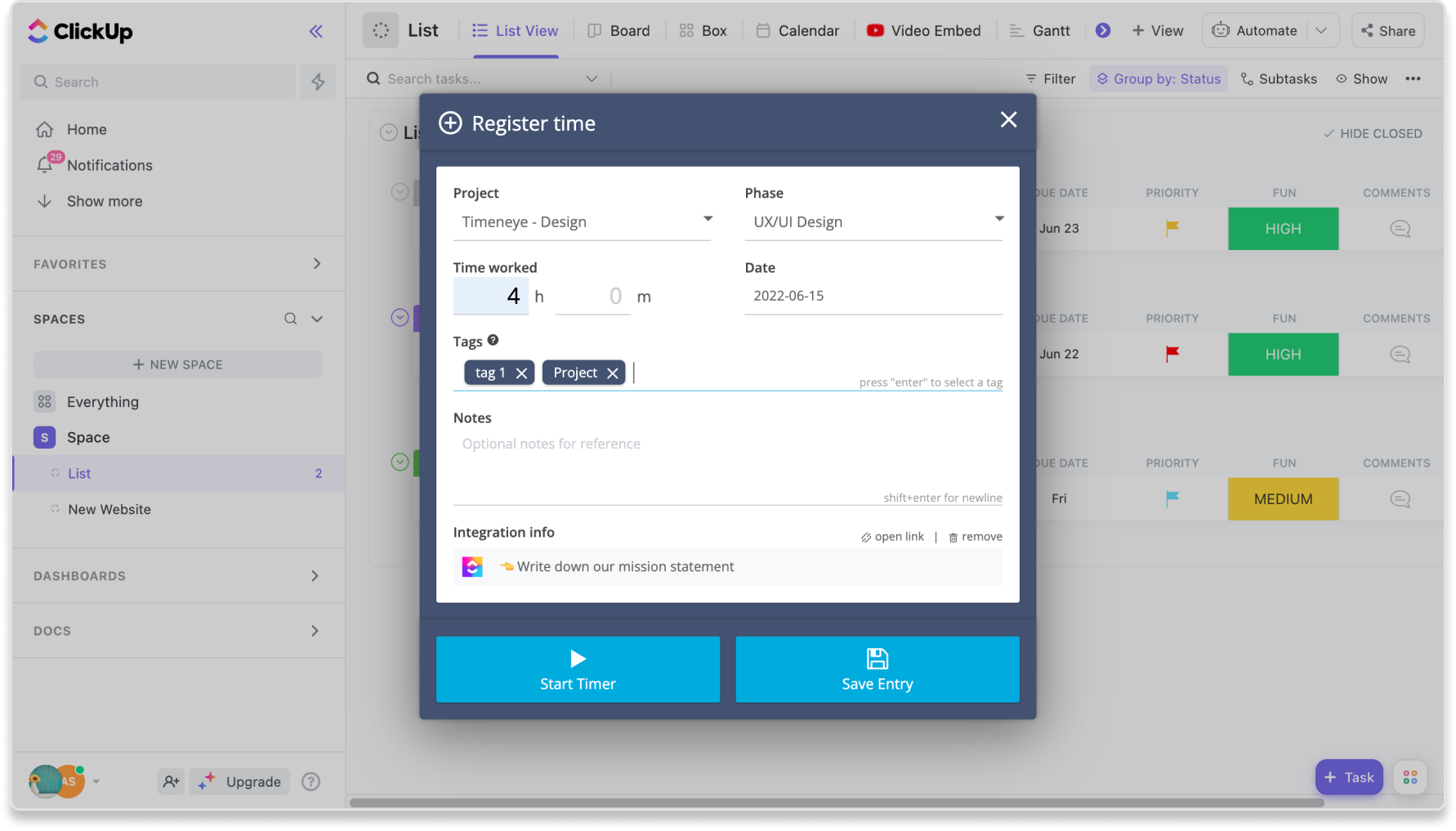Open the Project dropdown Timeneye - Design
The width and height of the screenshot is (1456, 831).
(582, 221)
